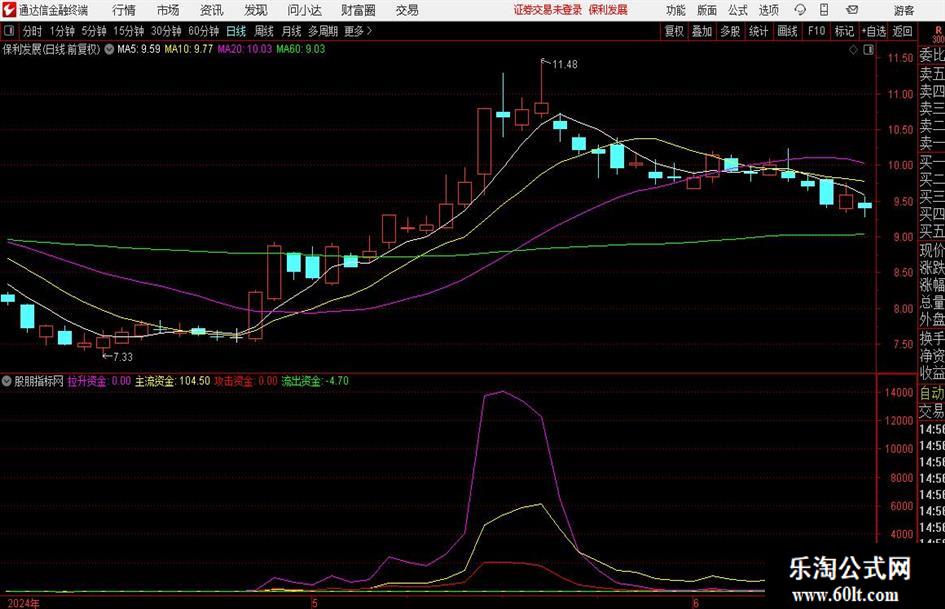
Task: Open the 行情 menu
Action: point(124,10)
